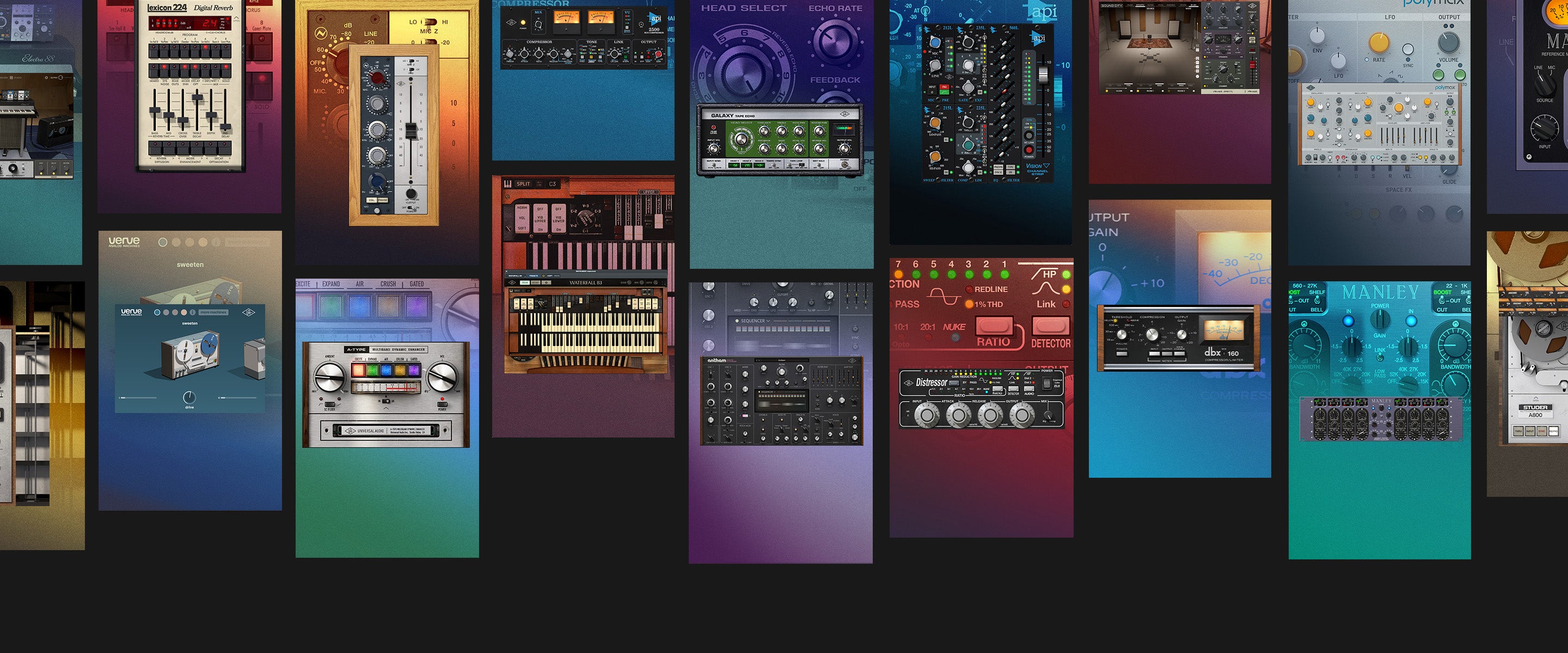Viewport: 1568px width, 653px height.
Task: Click the api logo on the Vision Channel Strip
Action: 1037,38
